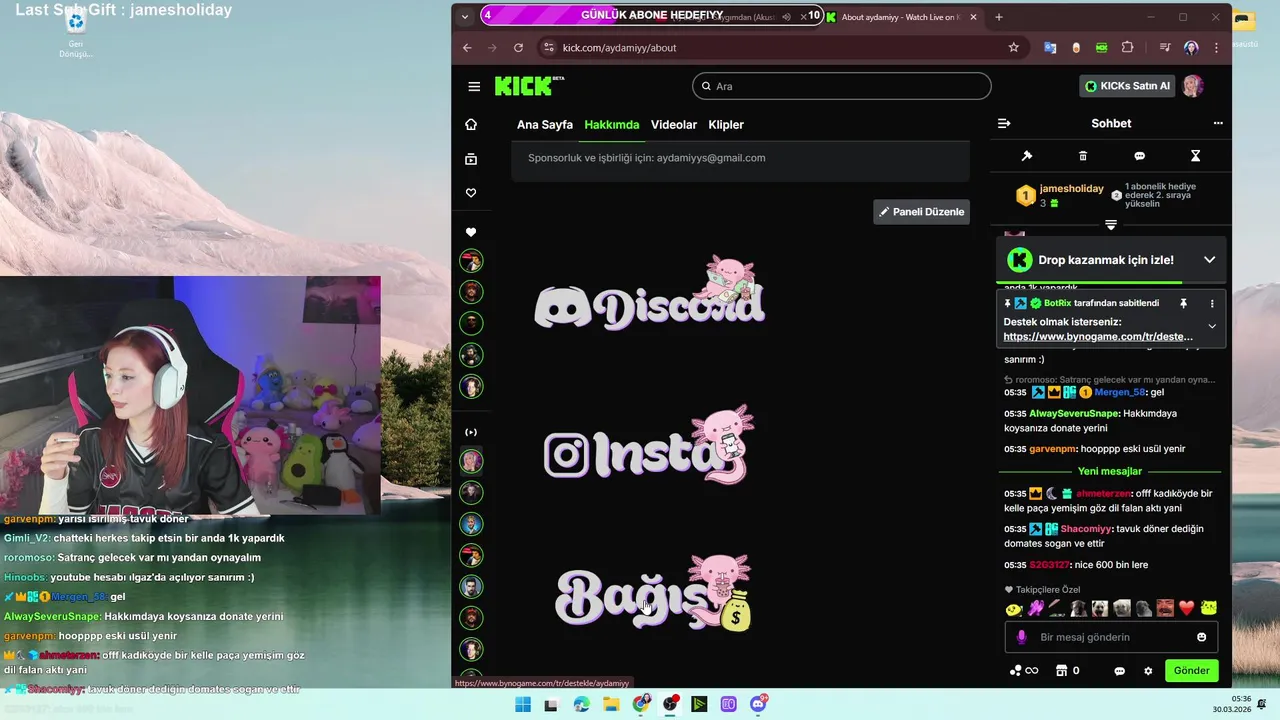Bookmark page with the star icon
1280x720 pixels.
pos(1013,47)
